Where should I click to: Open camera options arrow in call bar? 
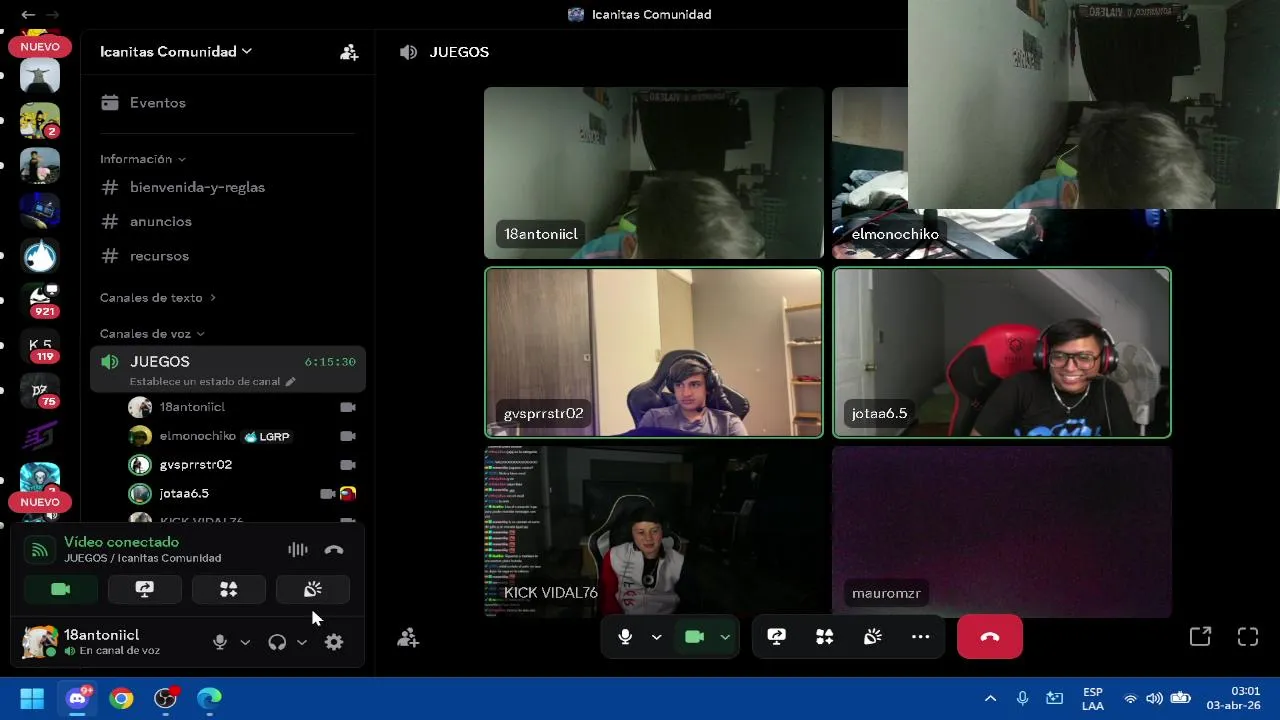(x=725, y=637)
